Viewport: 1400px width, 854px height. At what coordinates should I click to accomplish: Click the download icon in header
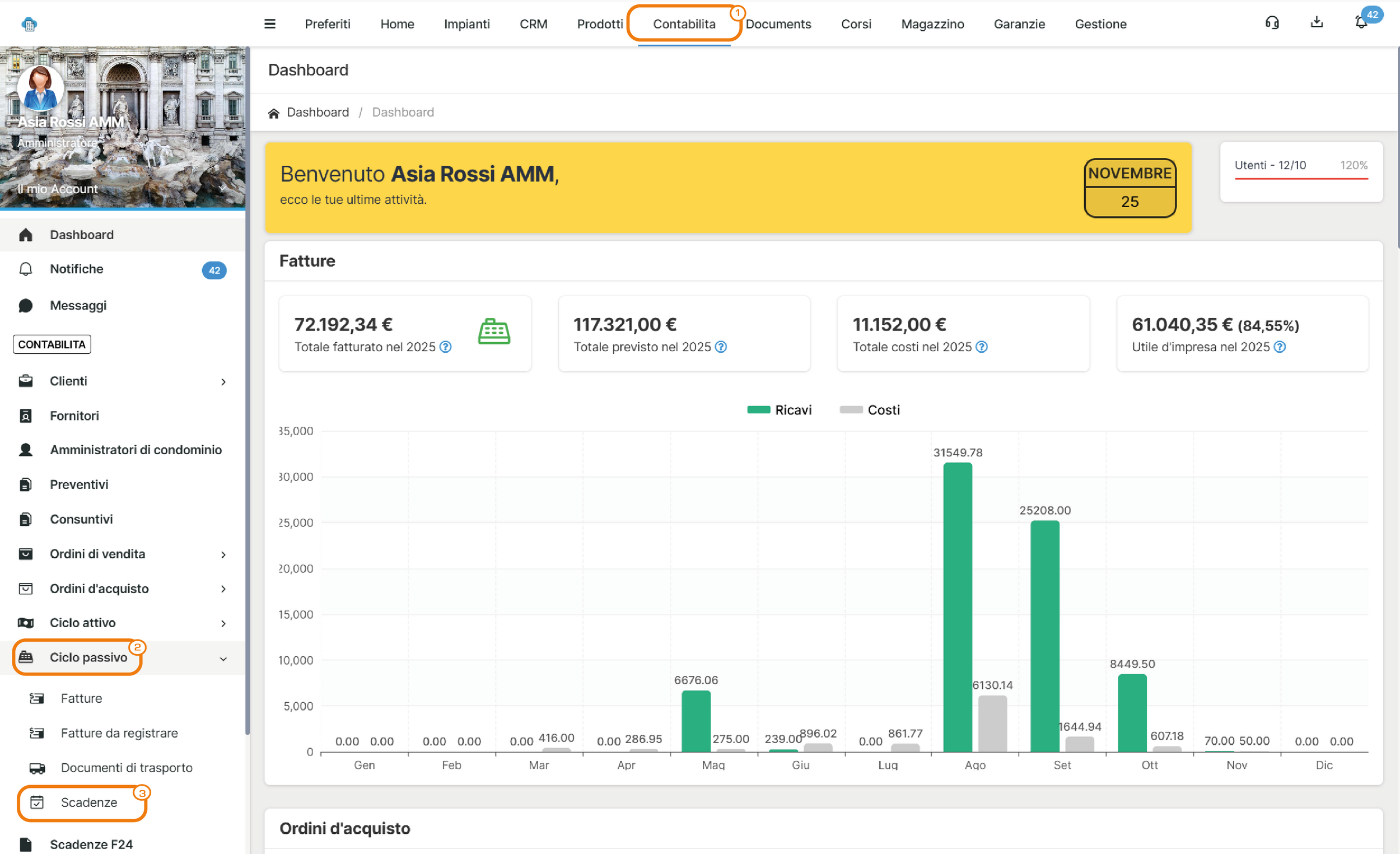click(x=1317, y=23)
